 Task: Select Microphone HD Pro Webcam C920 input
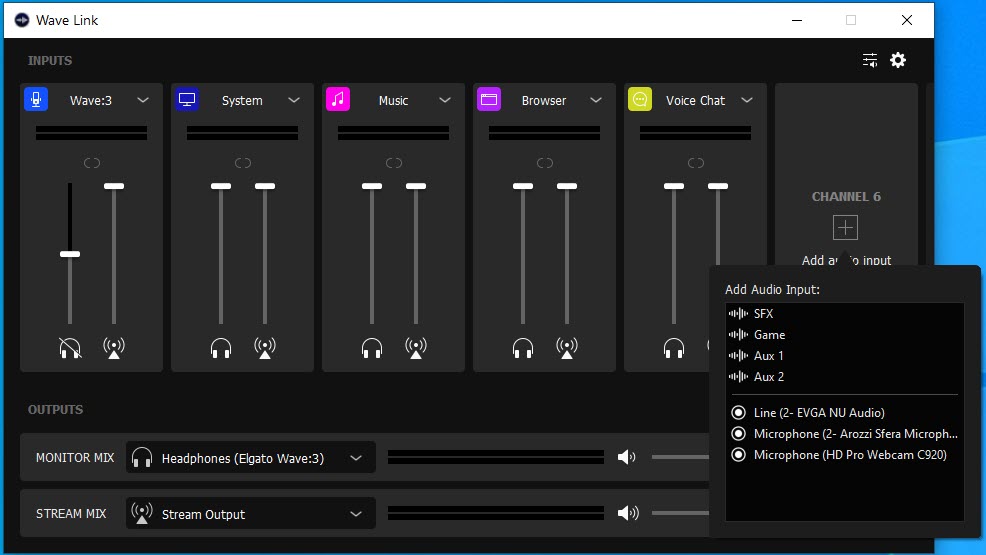[x=844, y=454]
